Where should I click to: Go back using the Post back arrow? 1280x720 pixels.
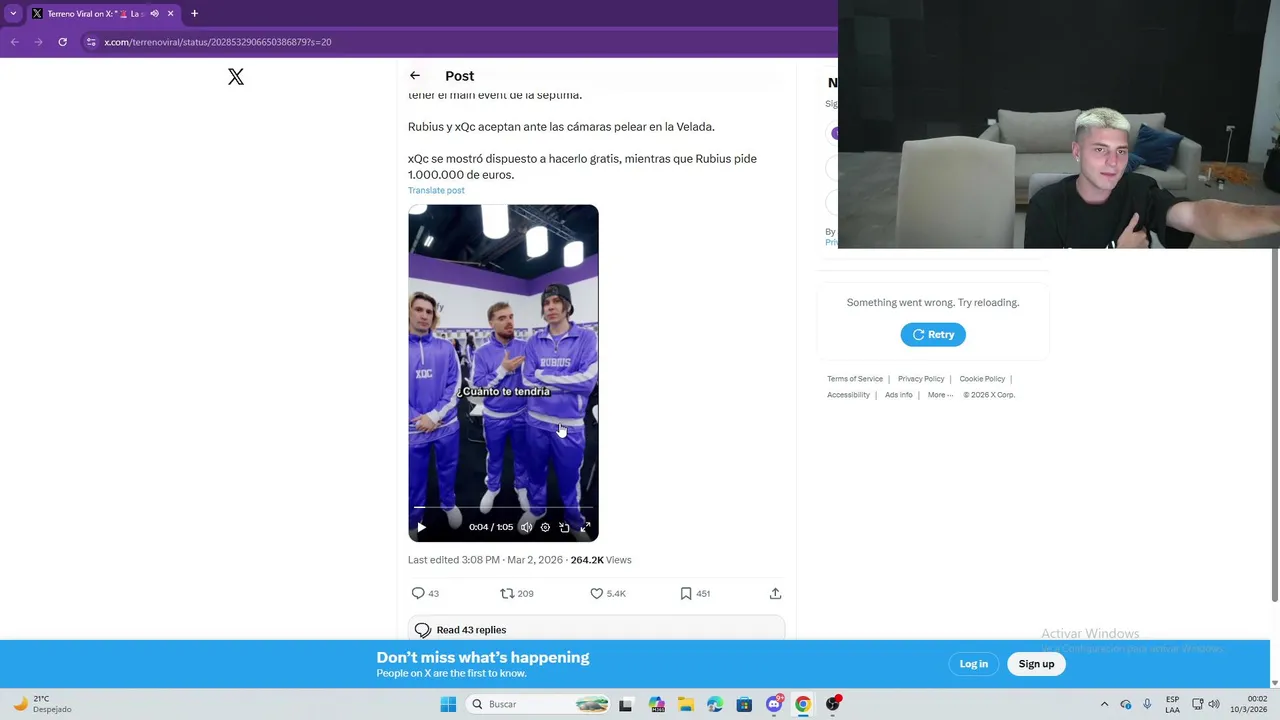415,76
